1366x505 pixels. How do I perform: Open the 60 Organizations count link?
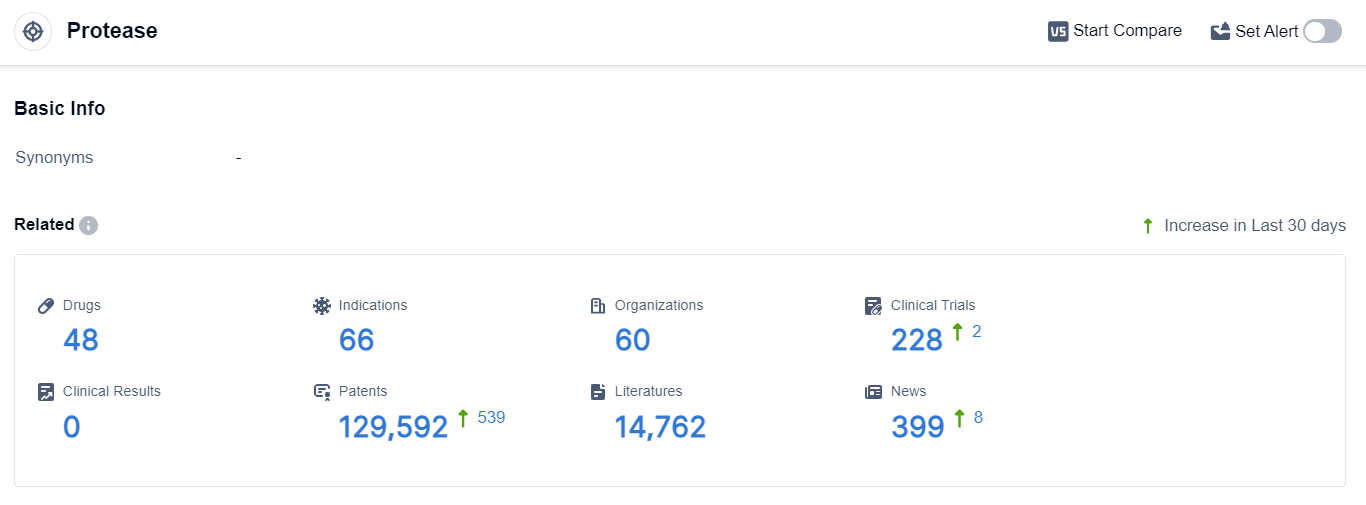[x=633, y=341]
